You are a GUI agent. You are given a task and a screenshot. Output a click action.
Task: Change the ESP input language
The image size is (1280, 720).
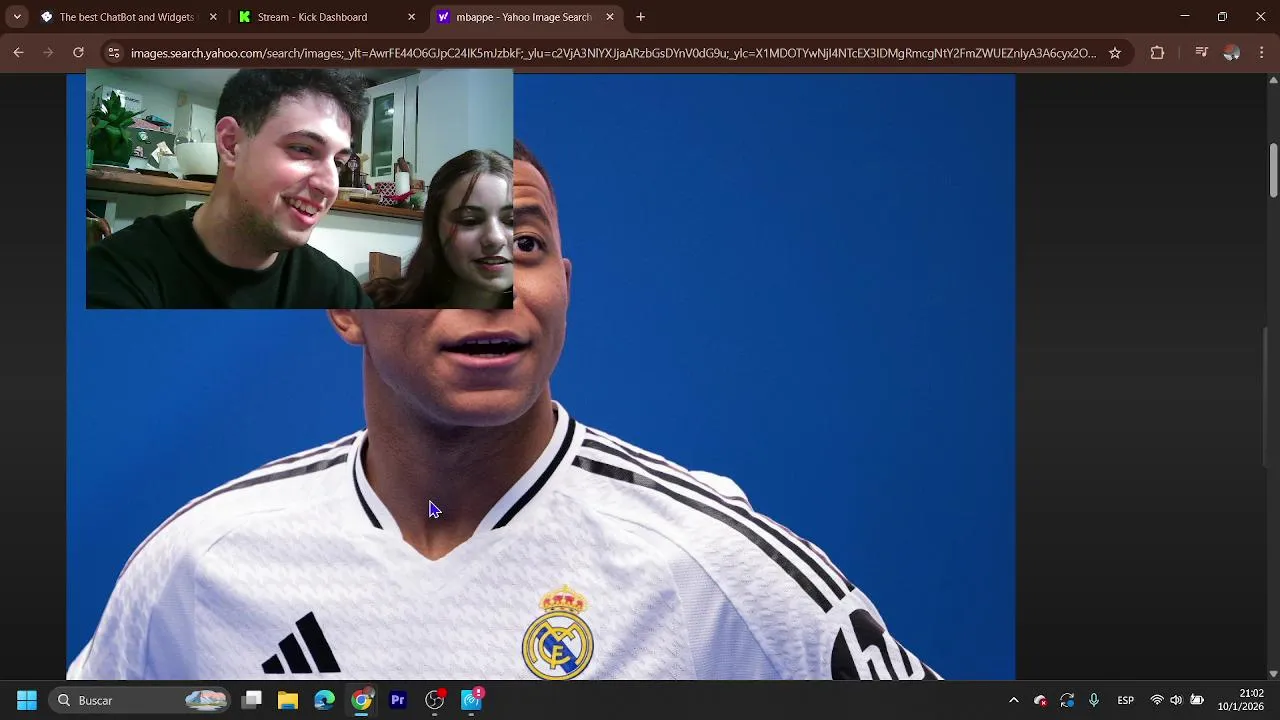point(1125,700)
